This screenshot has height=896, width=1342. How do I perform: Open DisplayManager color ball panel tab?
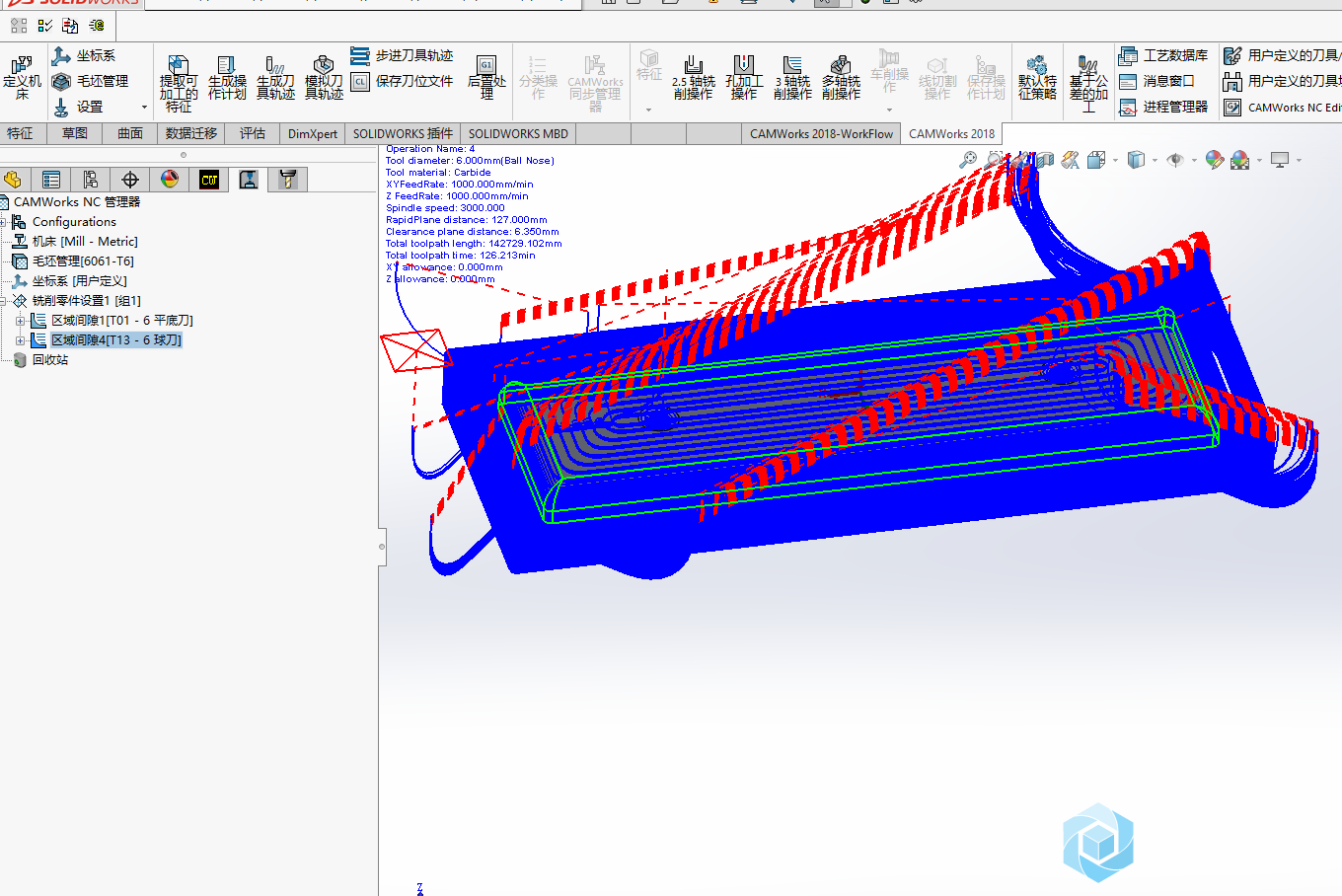click(x=170, y=179)
